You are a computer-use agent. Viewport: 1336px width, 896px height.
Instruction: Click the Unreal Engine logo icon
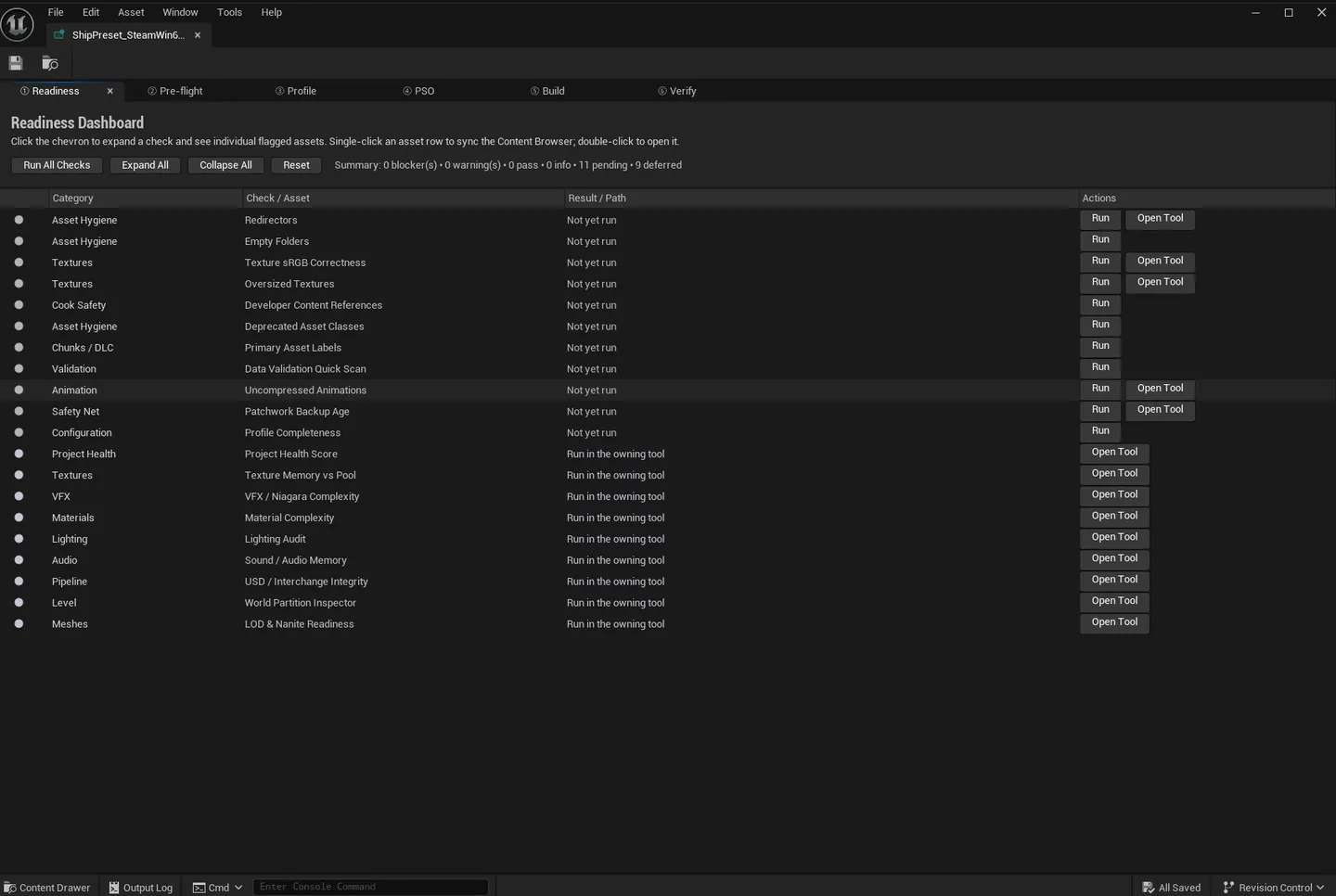(x=18, y=24)
